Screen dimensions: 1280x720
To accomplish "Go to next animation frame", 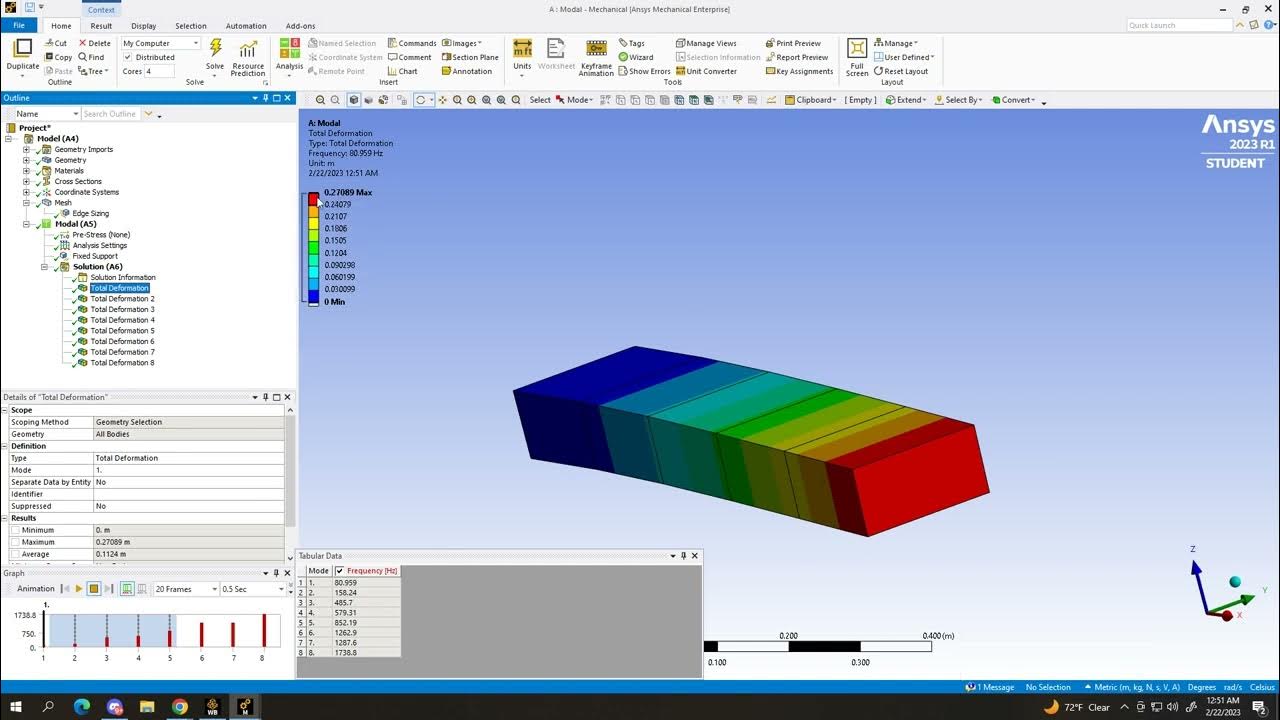I will (x=107, y=589).
